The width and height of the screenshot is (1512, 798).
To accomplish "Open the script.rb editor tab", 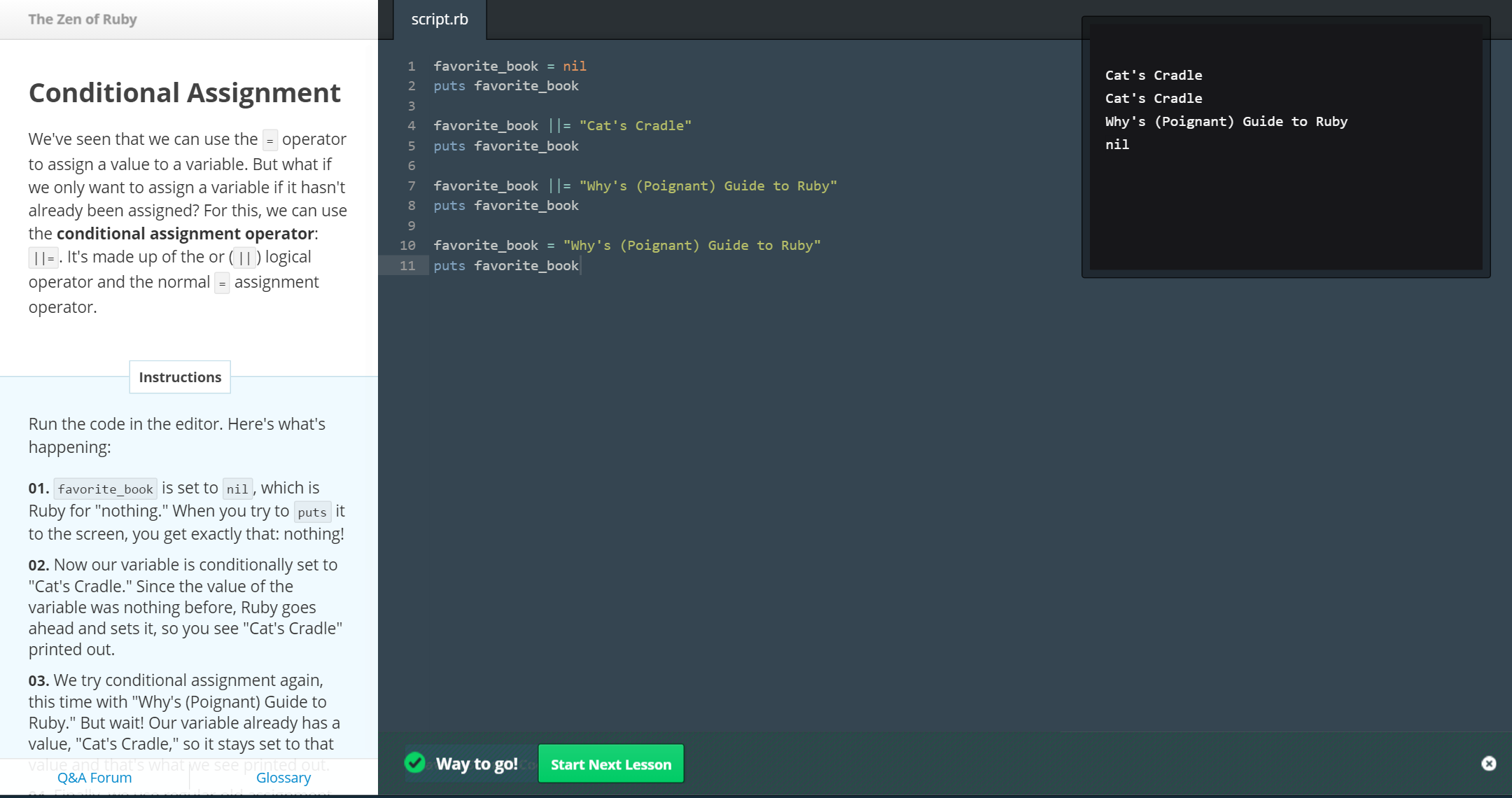I will pos(440,20).
